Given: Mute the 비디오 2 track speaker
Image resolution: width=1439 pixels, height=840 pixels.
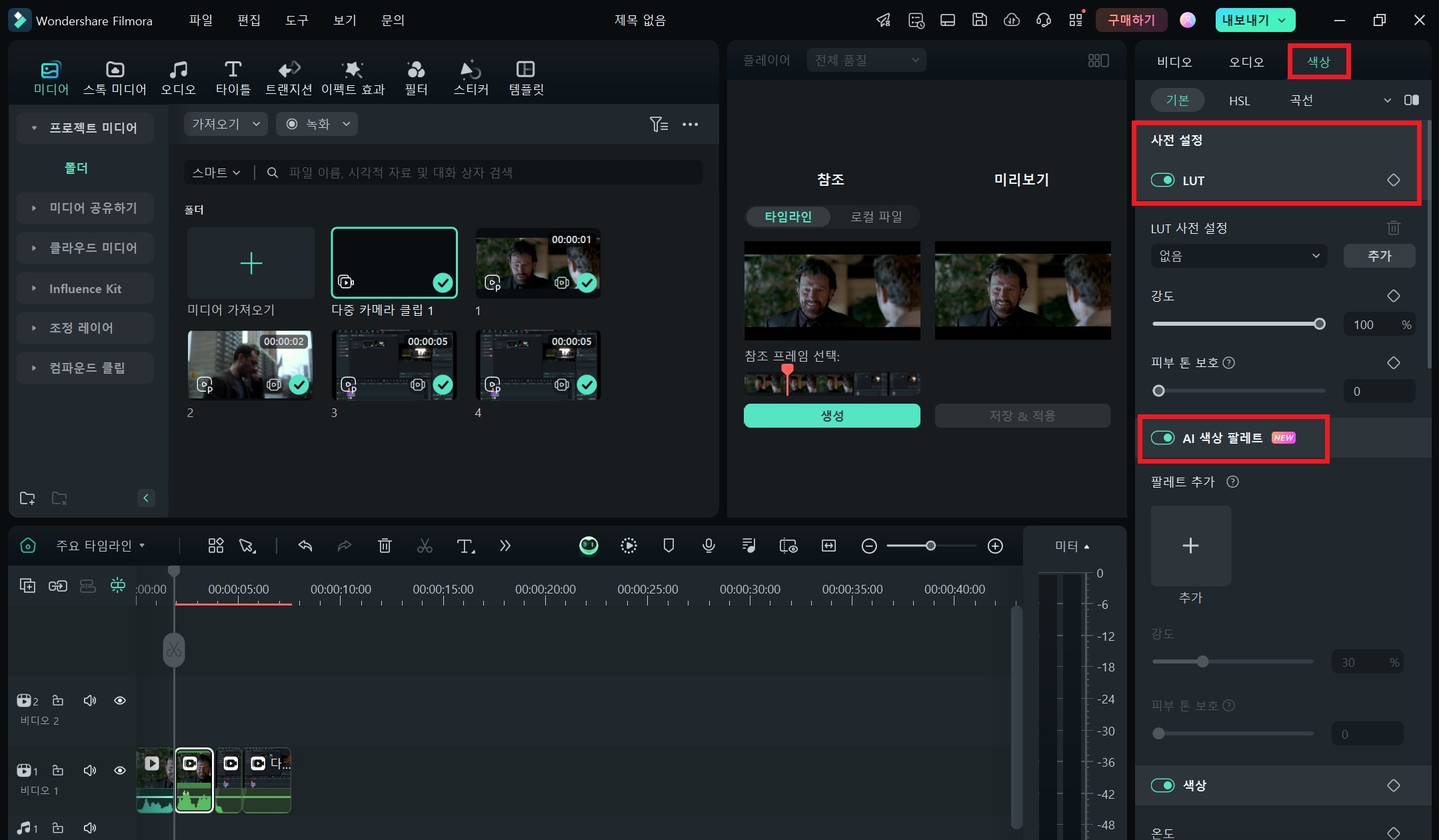Looking at the screenshot, I should click(x=89, y=701).
